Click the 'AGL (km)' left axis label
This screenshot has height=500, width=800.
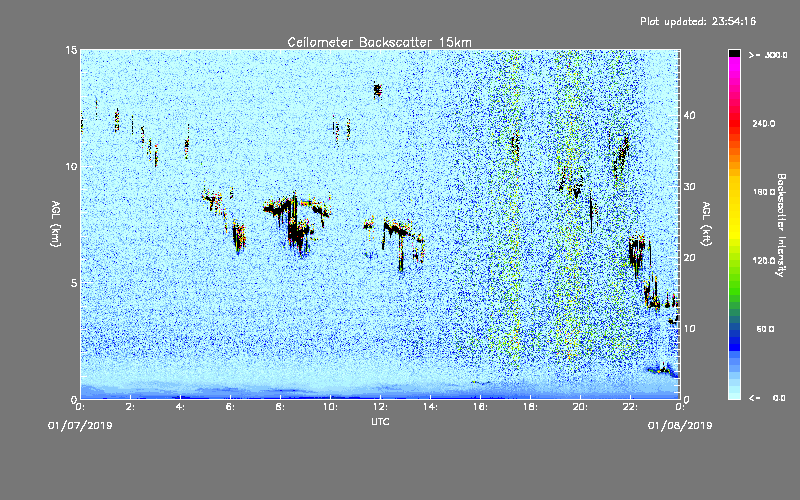[56, 224]
